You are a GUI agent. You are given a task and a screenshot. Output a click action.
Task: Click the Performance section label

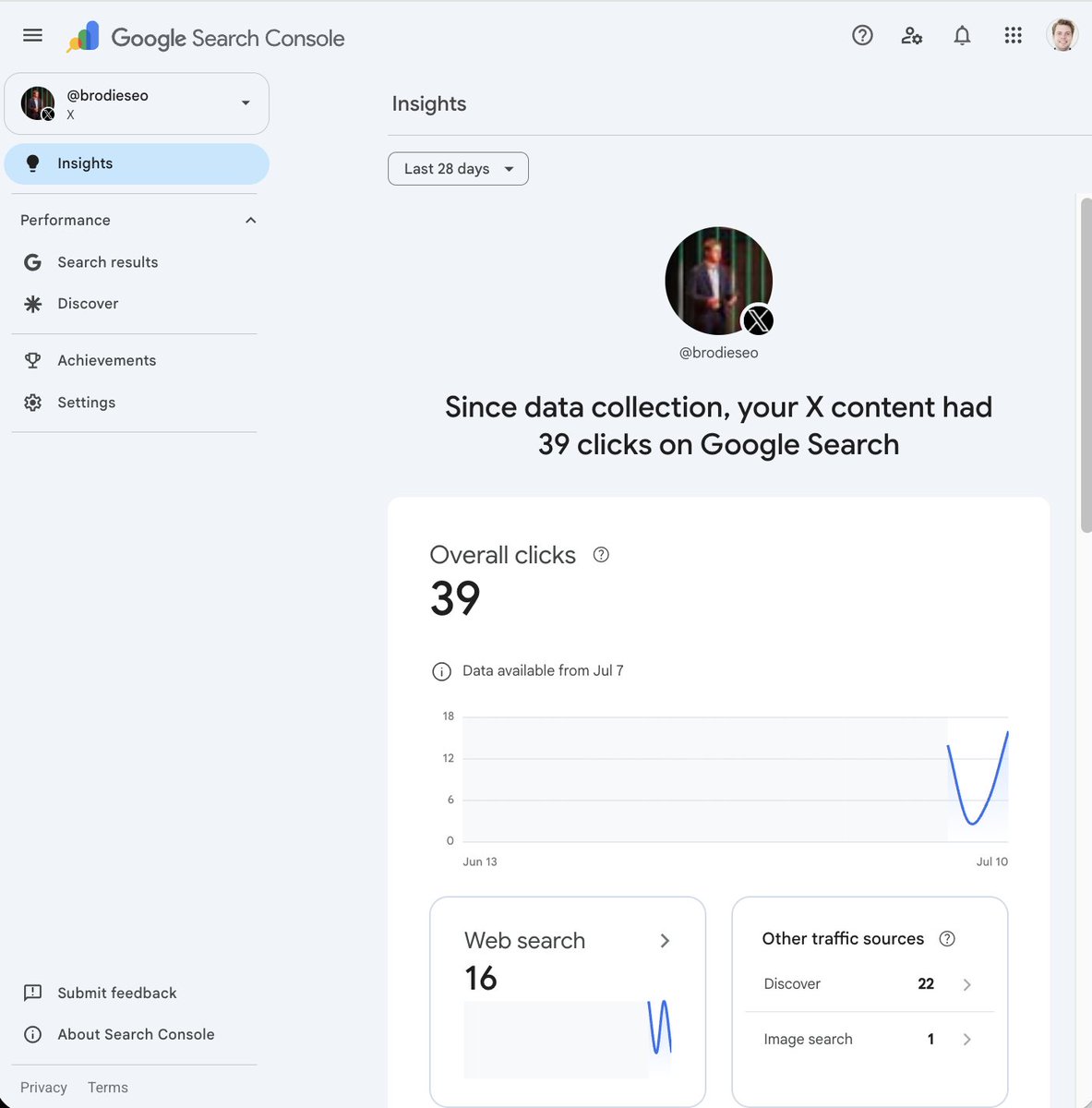(x=66, y=220)
